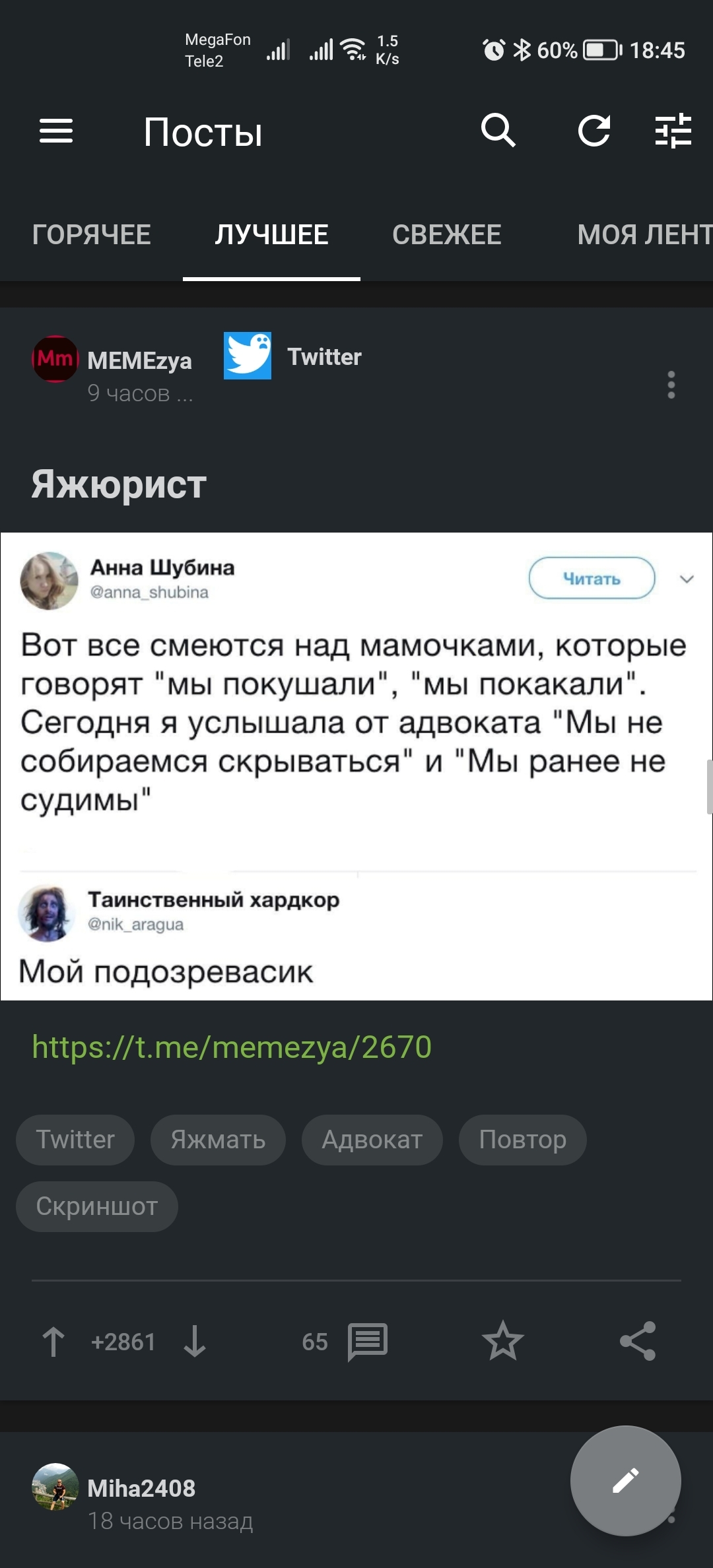Screen dimensions: 713x1568
Task: Switch to the ГОРЯЧЕЕ tab
Action: pyautogui.click(x=91, y=235)
